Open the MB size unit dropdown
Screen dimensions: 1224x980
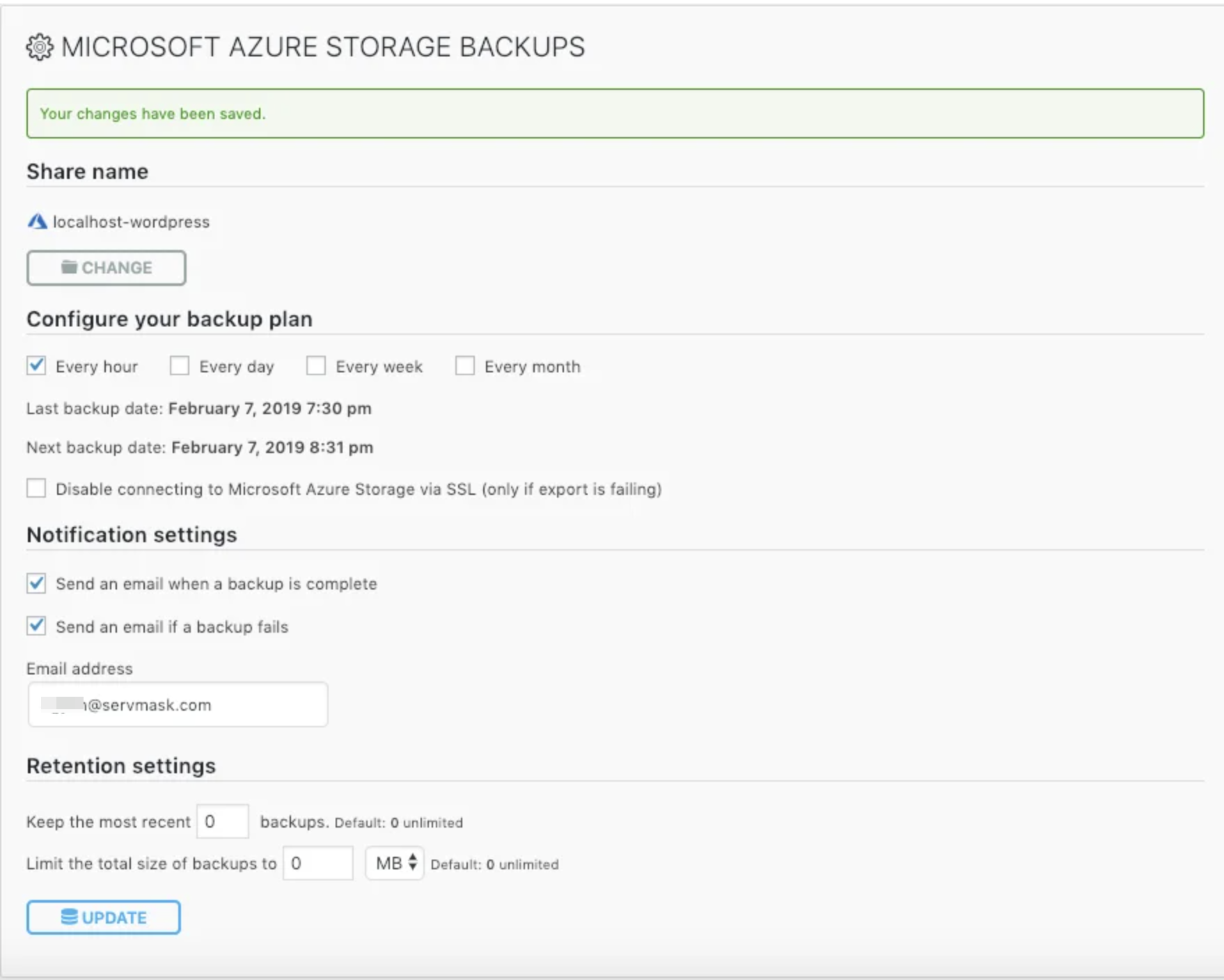click(x=395, y=863)
